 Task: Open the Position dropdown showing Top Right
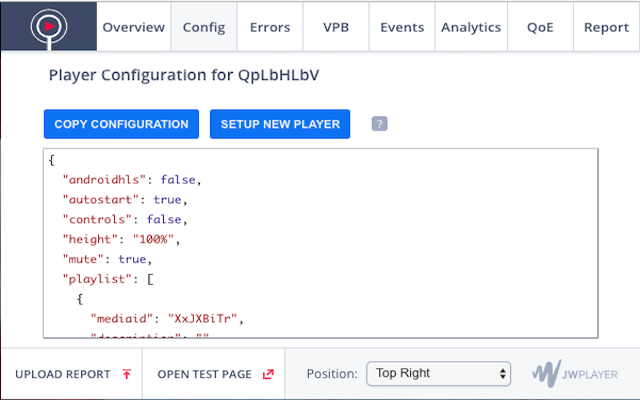click(438, 374)
